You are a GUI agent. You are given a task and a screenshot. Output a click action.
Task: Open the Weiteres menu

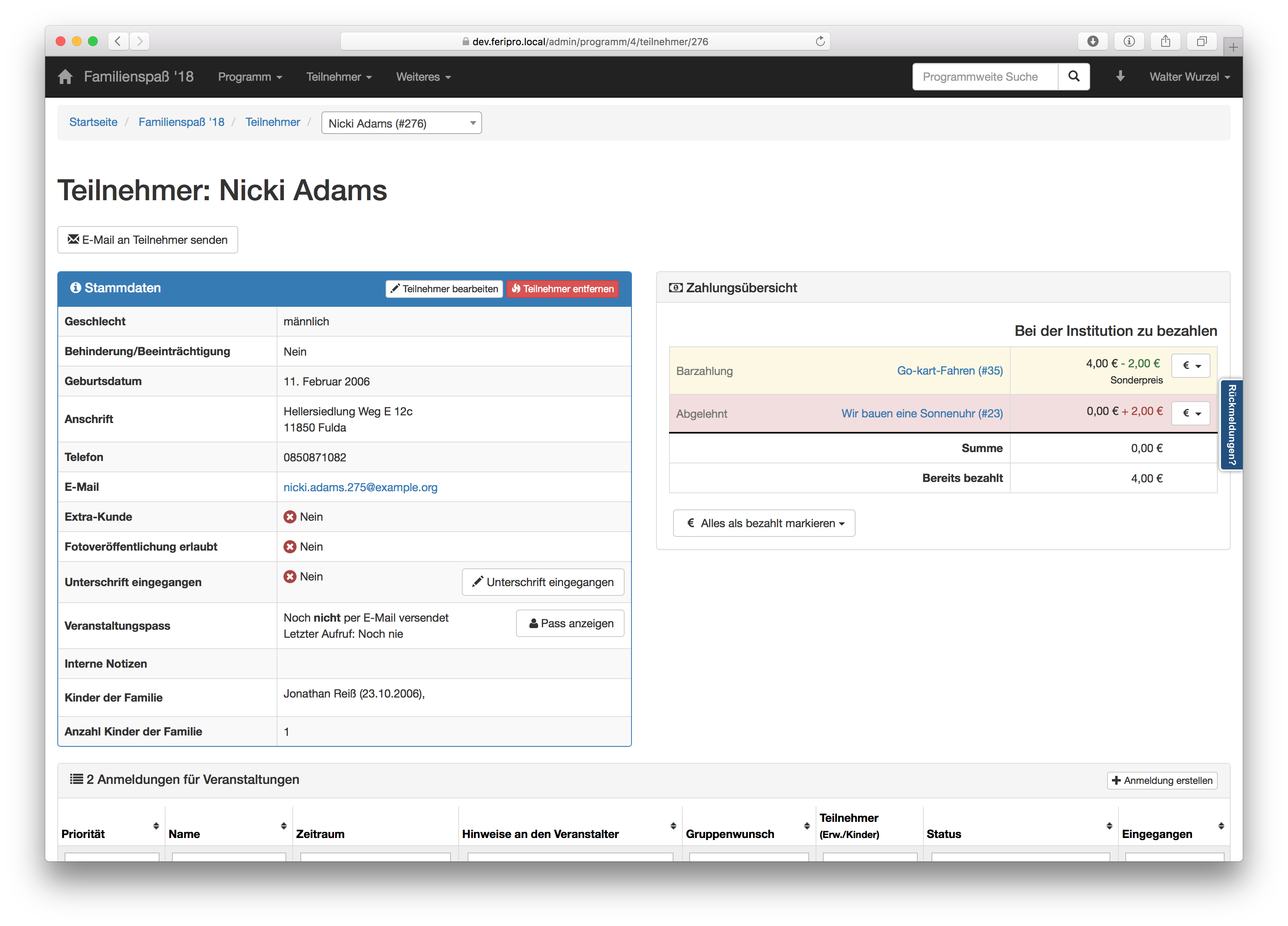click(x=423, y=77)
